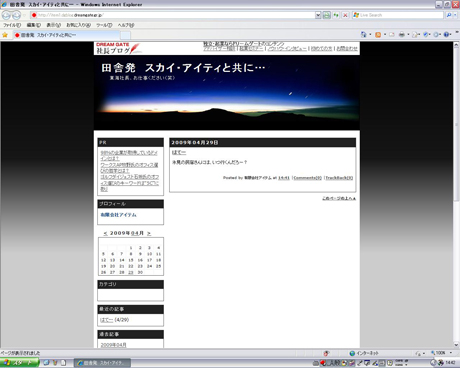Click the system tray clock 14:42
Screen dimensions: 460x368
point(450,363)
